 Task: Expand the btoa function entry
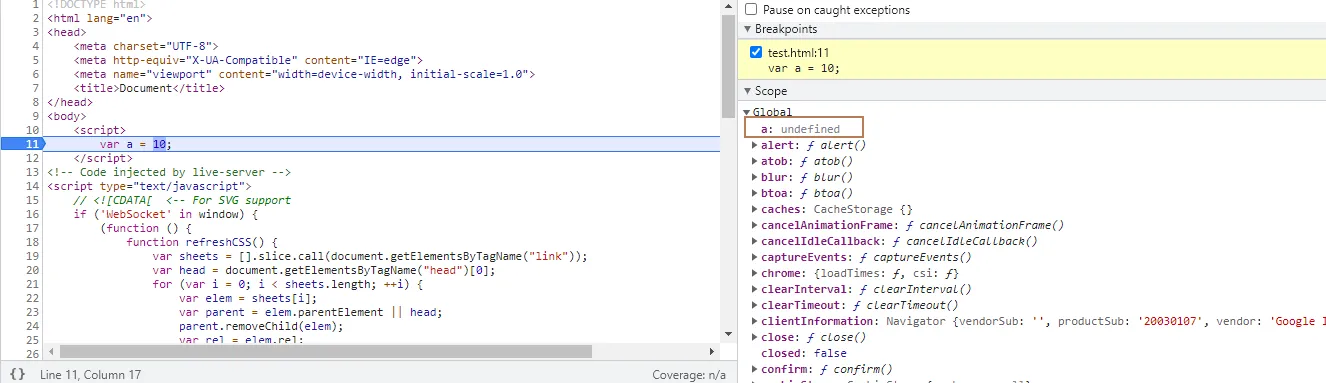pyautogui.click(x=755, y=193)
